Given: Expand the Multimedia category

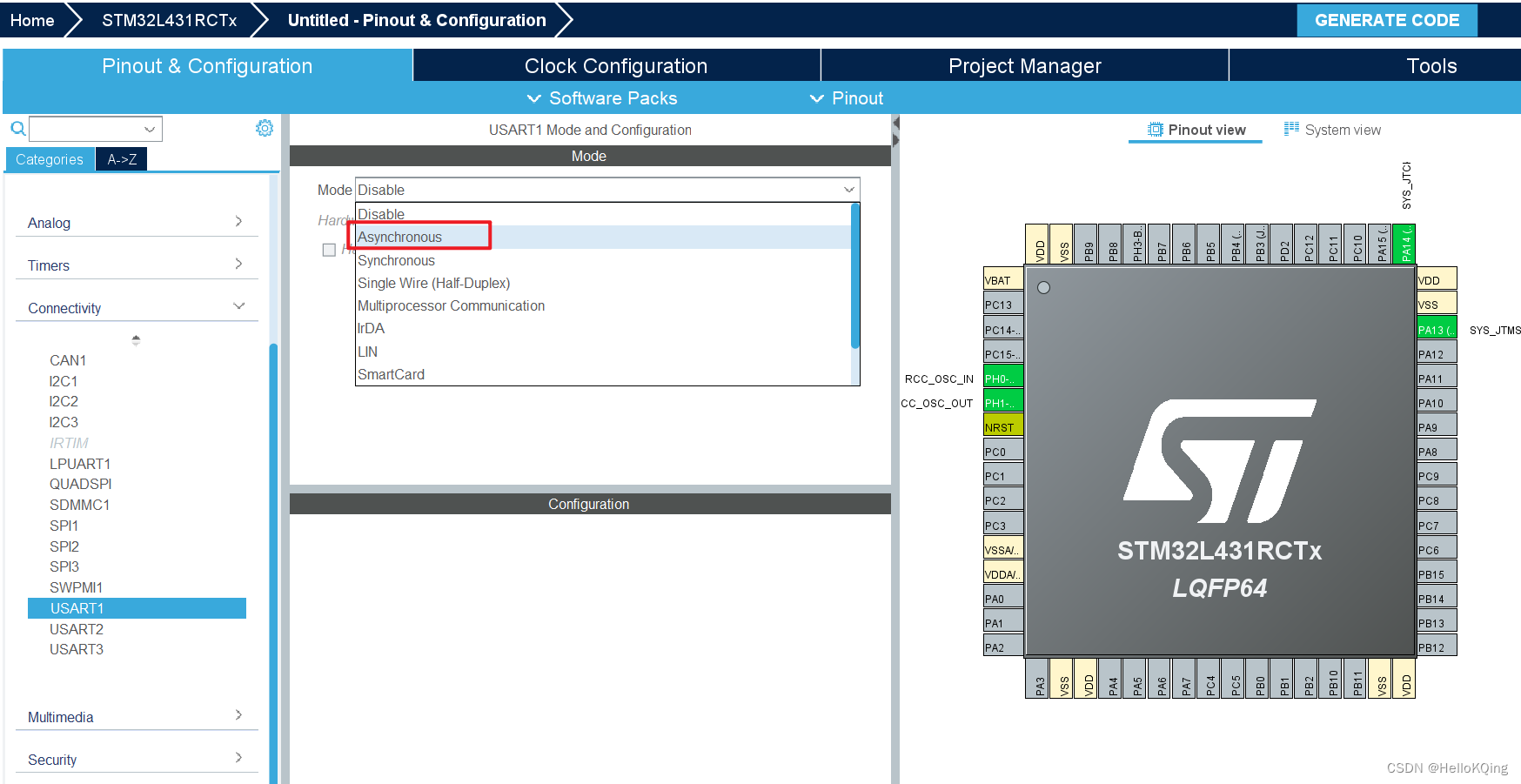Looking at the screenshot, I should [137, 717].
